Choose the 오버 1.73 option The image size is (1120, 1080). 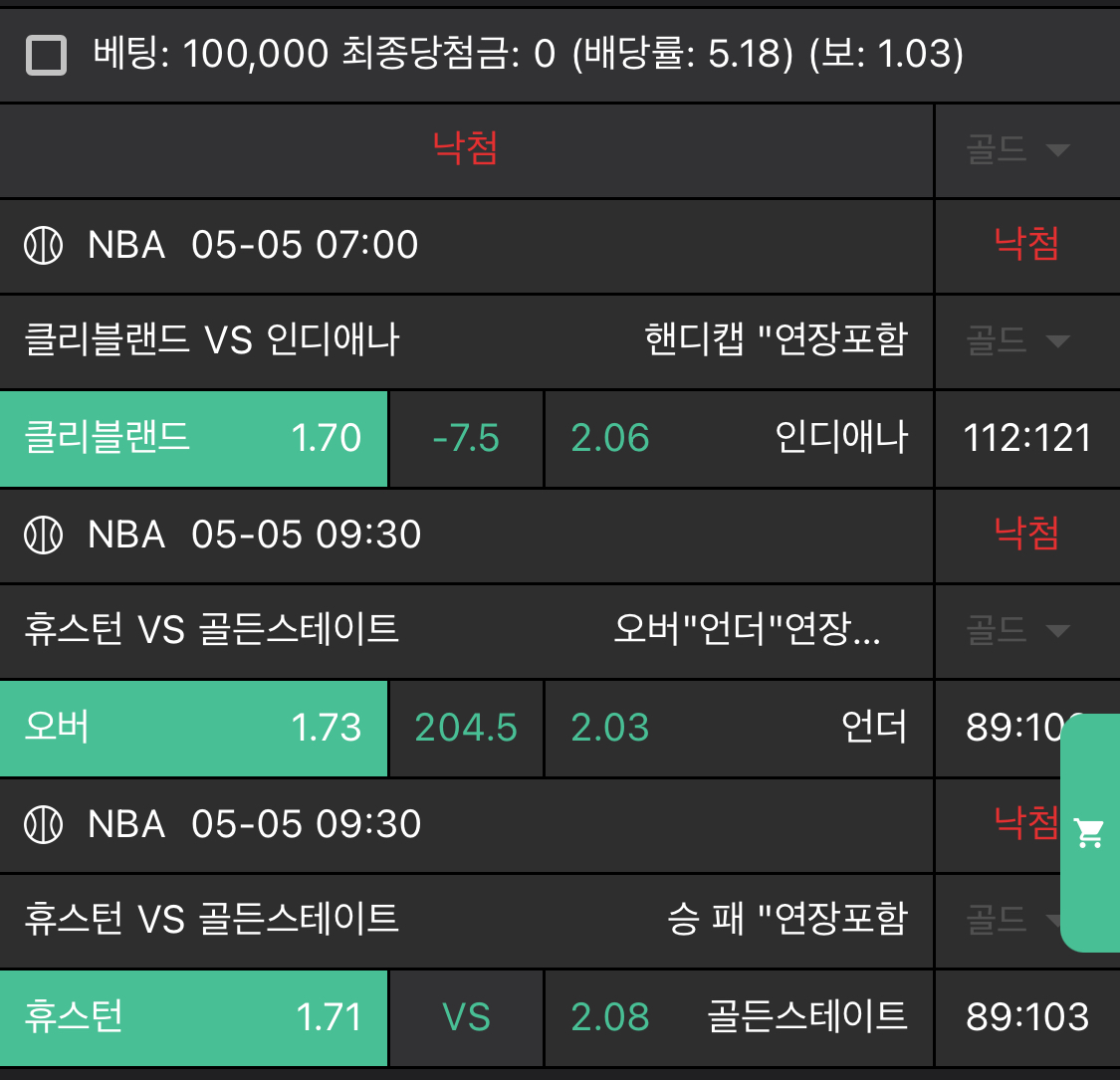coord(193,728)
